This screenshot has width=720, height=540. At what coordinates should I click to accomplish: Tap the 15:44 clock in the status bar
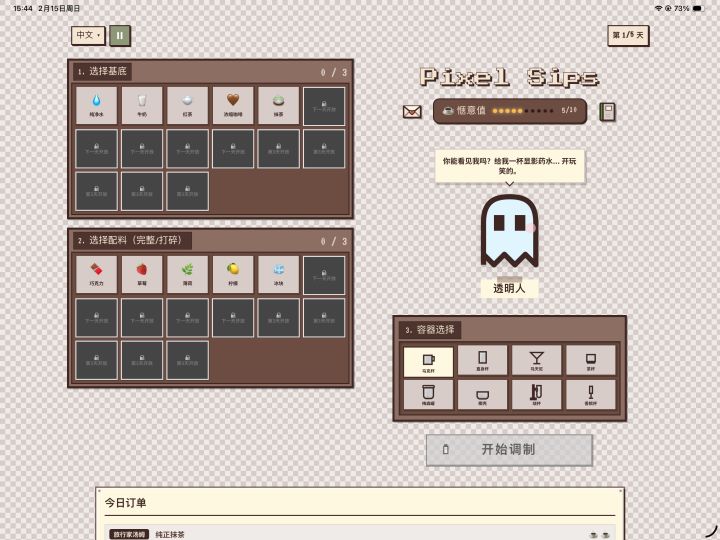pyautogui.click(x=22, y=8)
